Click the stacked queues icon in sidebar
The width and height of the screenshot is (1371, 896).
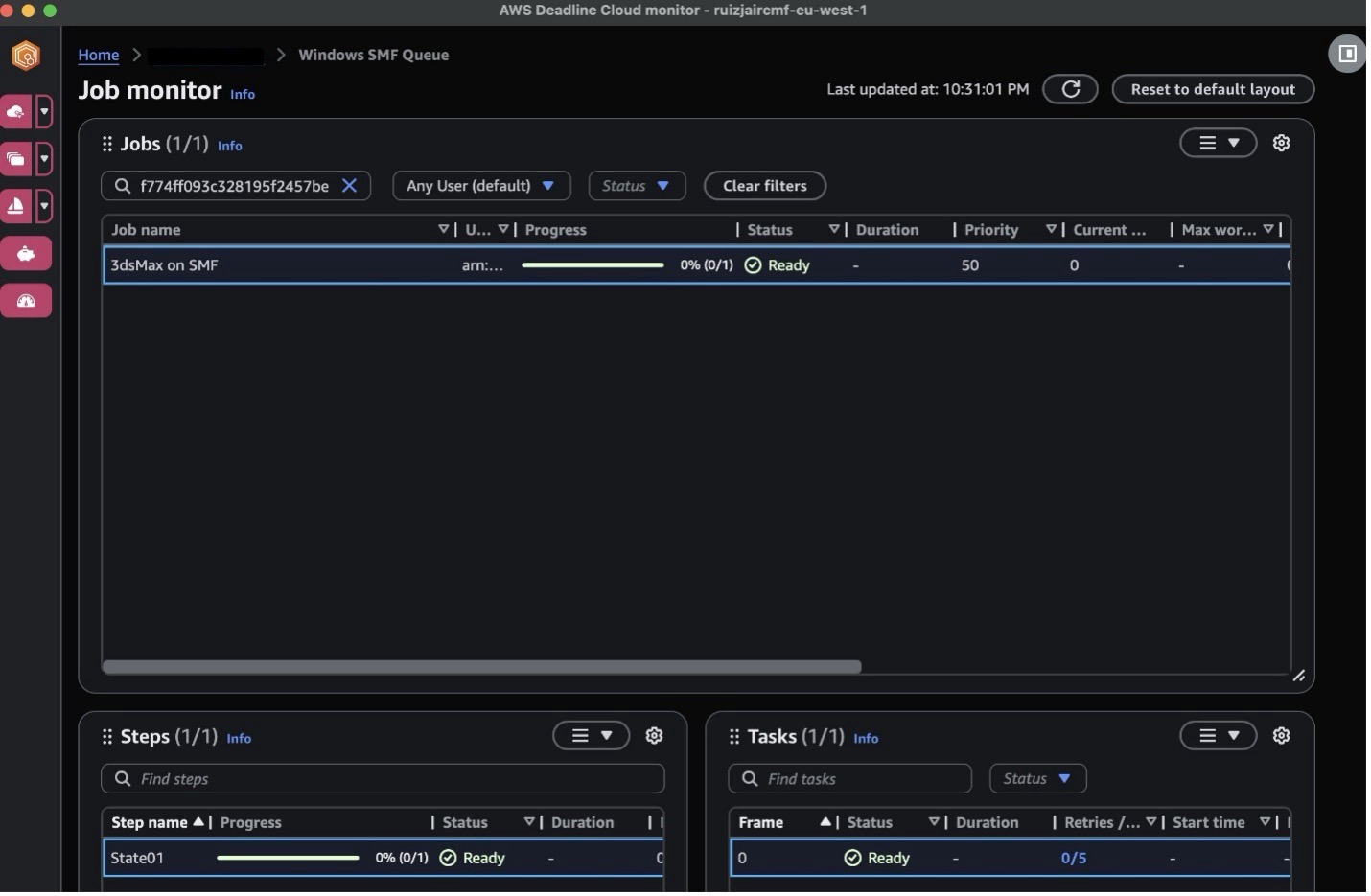tap(16, 159)
